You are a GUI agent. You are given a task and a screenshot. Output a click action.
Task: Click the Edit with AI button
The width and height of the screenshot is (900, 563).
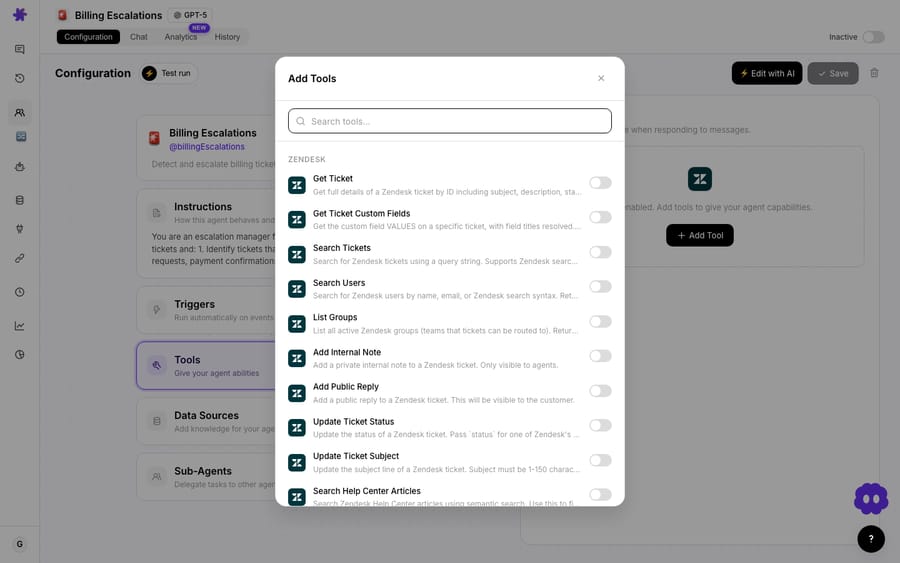(767, 73)
